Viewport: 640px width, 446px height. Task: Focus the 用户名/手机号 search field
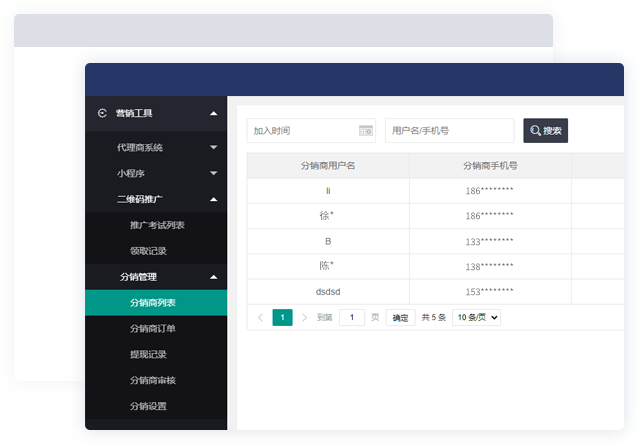(x=449, y=131)
